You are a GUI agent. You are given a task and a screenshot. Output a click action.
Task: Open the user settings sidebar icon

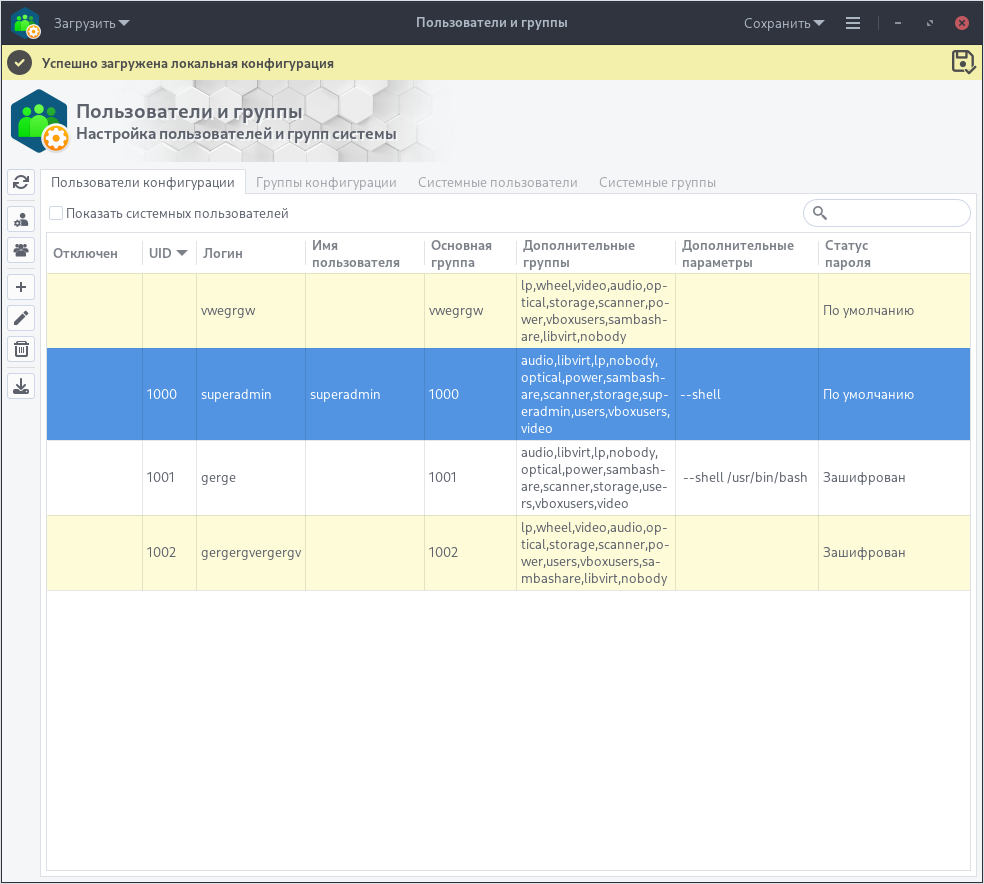[x=21, y=219]
